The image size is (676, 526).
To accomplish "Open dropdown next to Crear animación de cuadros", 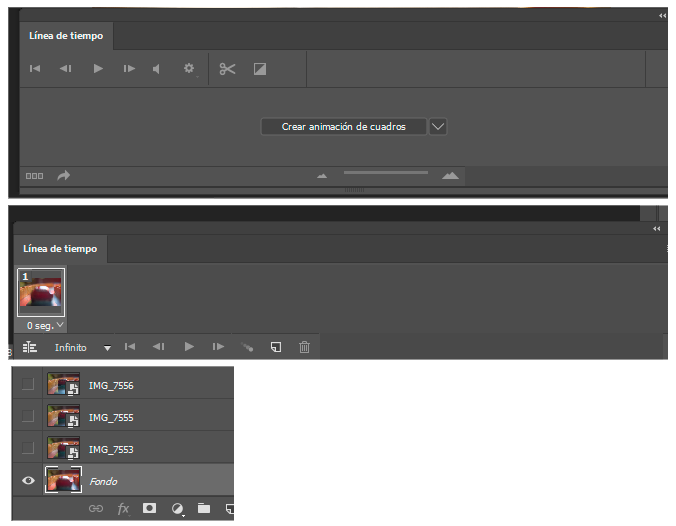I will pyautogui.click(x=438, y=127).
